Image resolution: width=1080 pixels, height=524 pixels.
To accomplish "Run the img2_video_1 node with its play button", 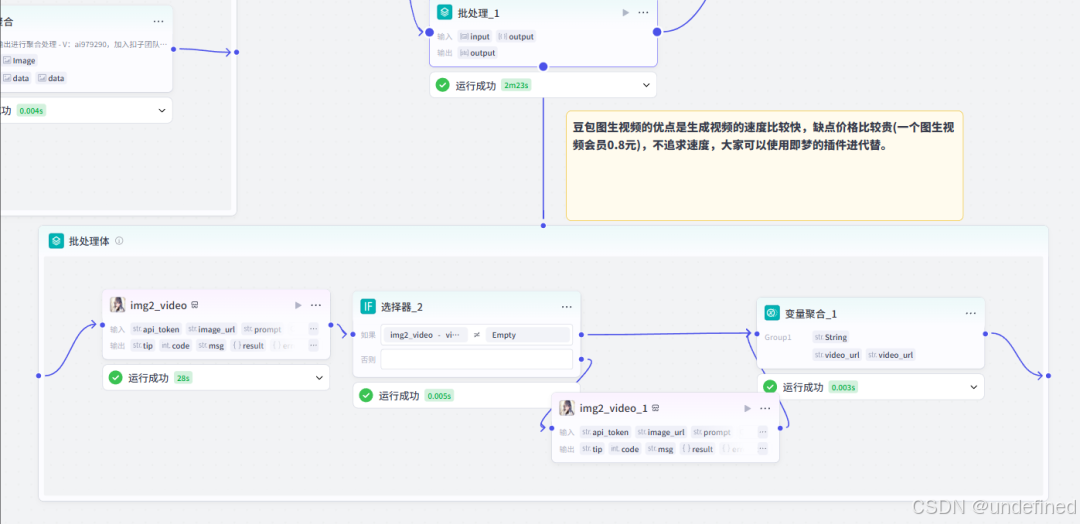I will click(x=748, y=408).
